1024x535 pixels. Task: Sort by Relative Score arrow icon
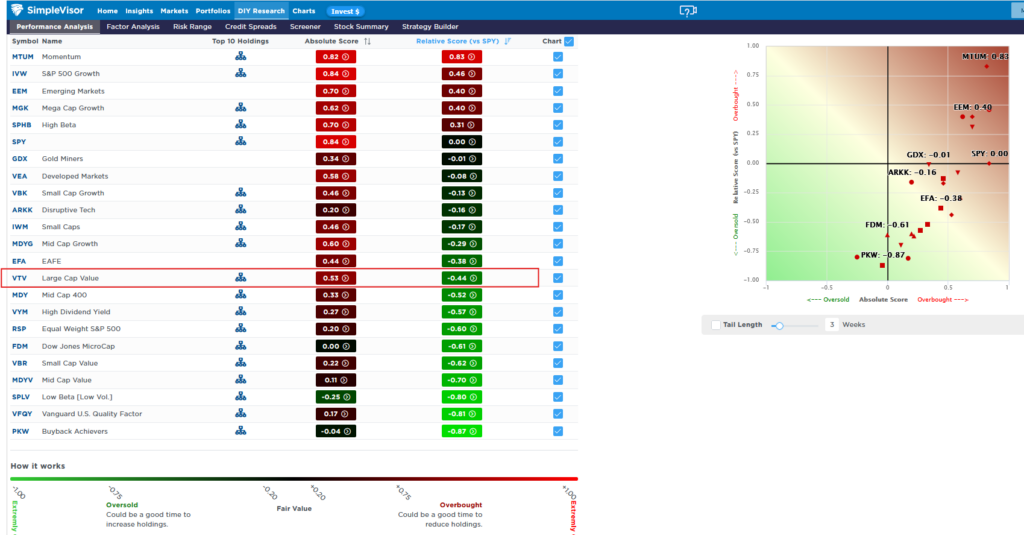507,41
